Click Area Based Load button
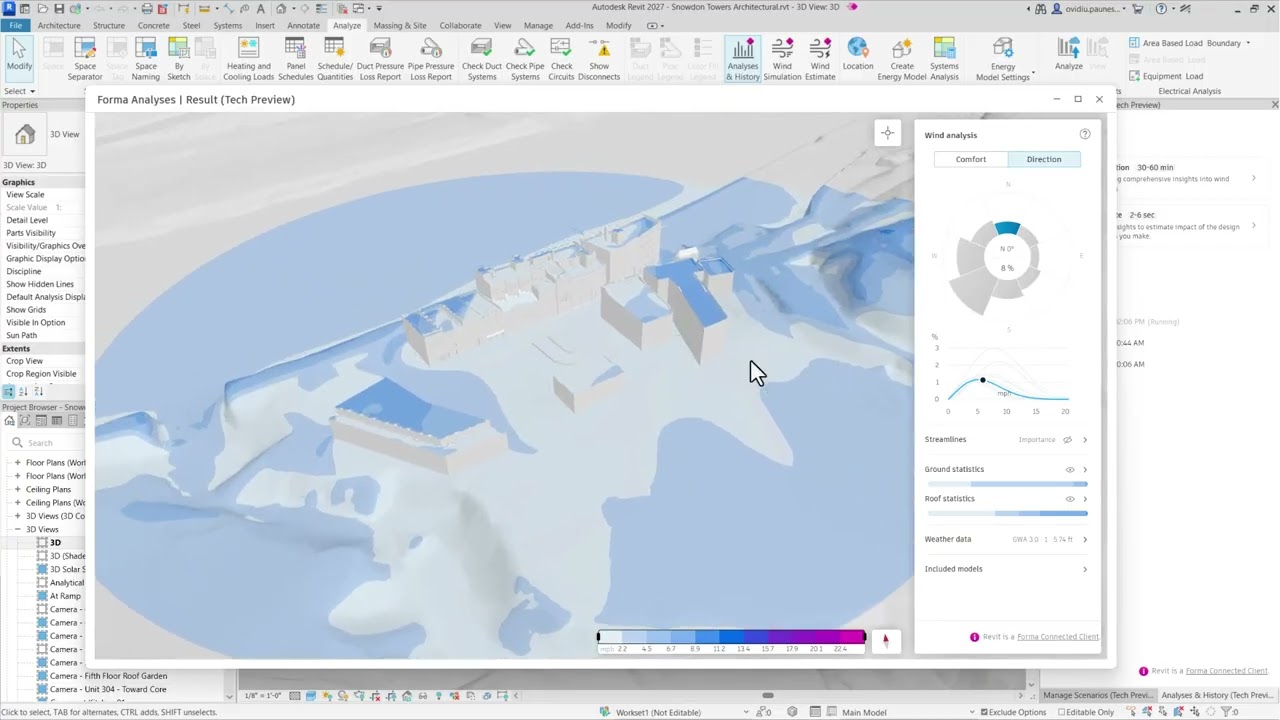The width and height of the screenshot is (1280, 720). [1166, 59]
